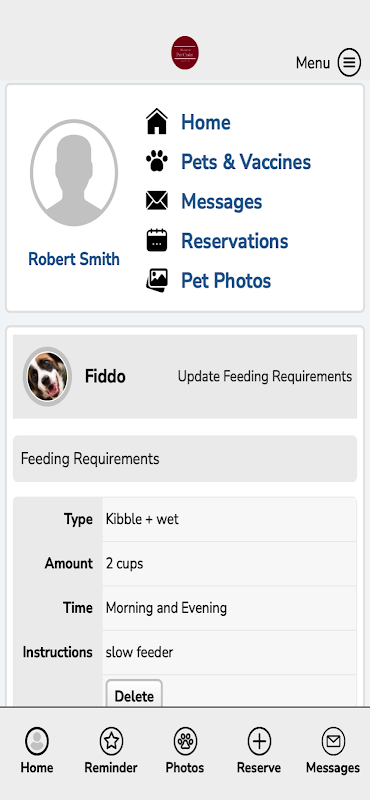Open the Pet Photos link
Viewport: 370px width, 800px height.
click(x=226, y=281)
